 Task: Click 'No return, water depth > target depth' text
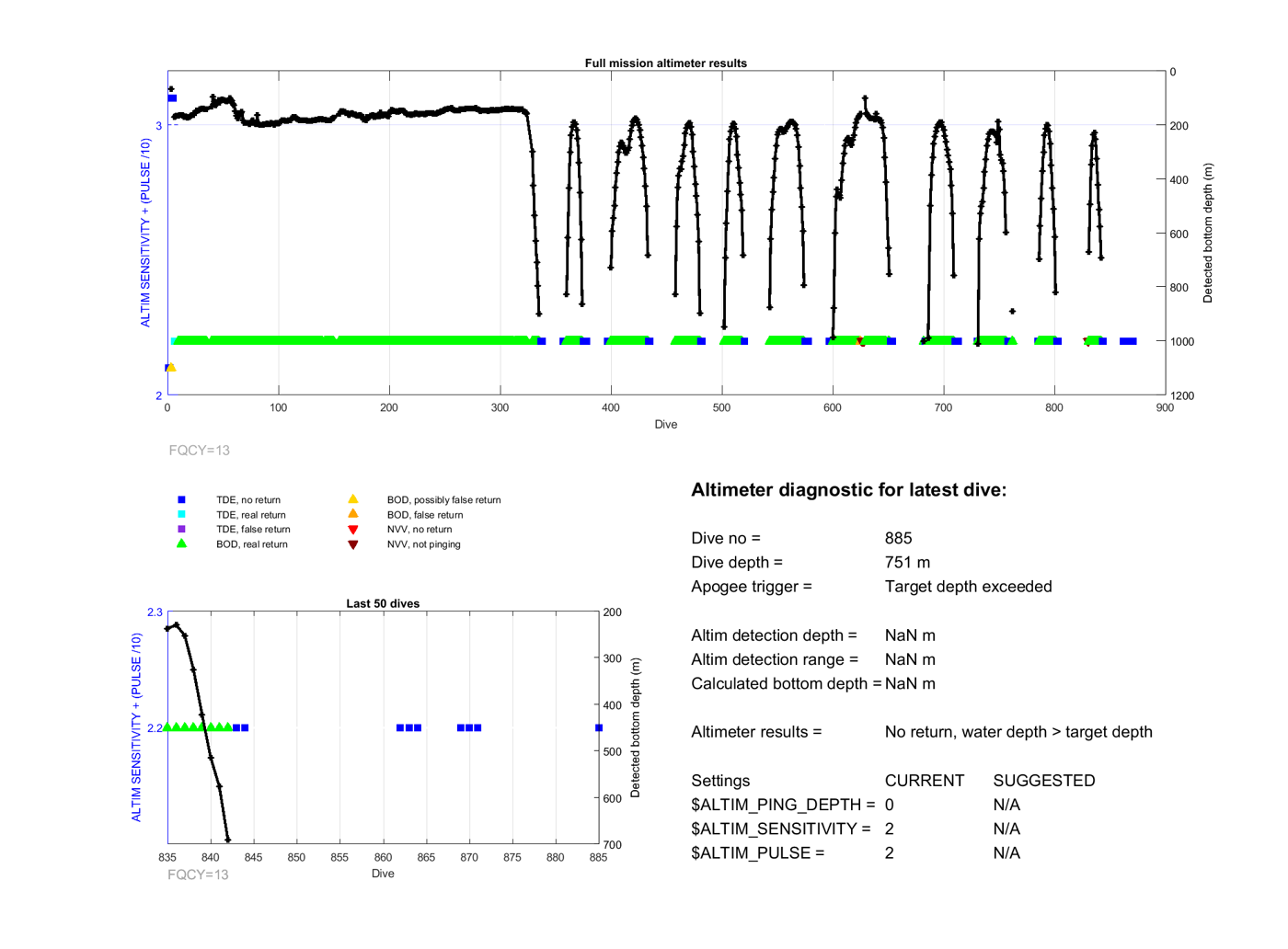click(1018, 732)
